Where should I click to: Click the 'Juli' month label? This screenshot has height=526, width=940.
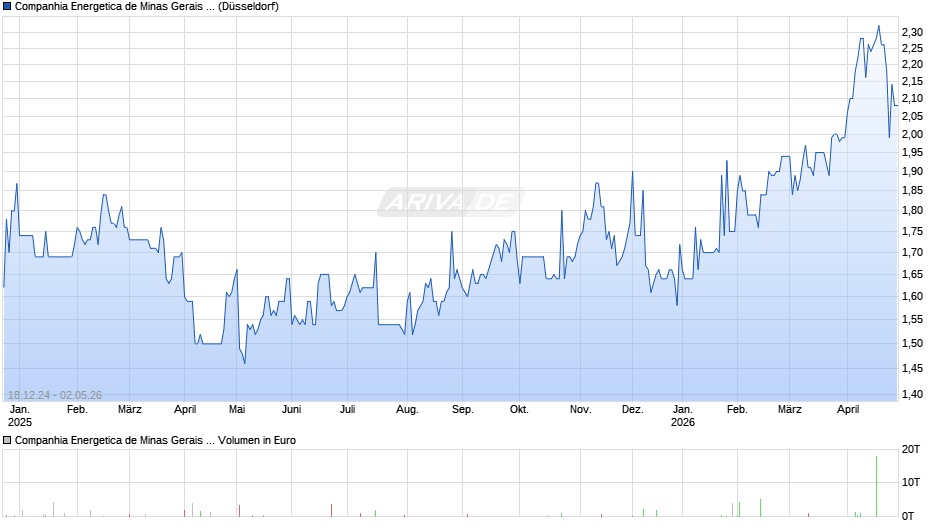(x=348, y=410)
